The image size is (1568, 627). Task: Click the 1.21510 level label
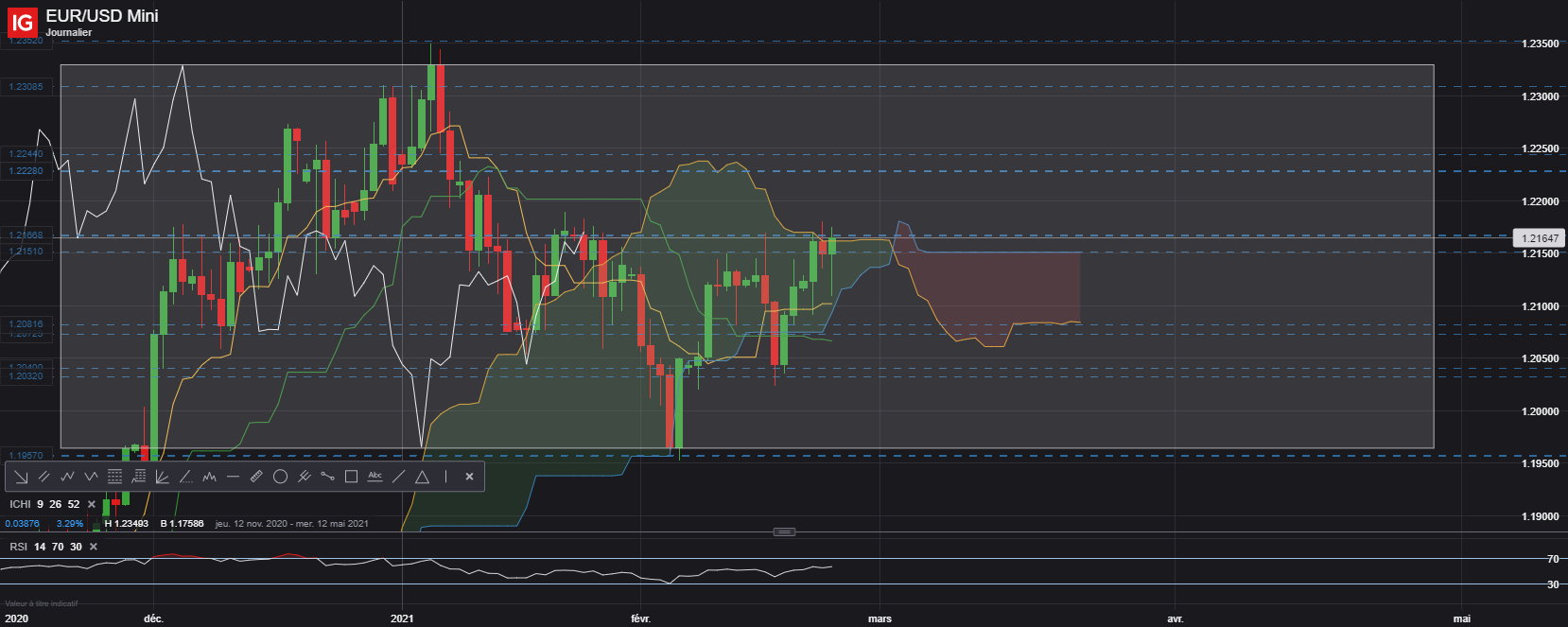coord(26,252)
